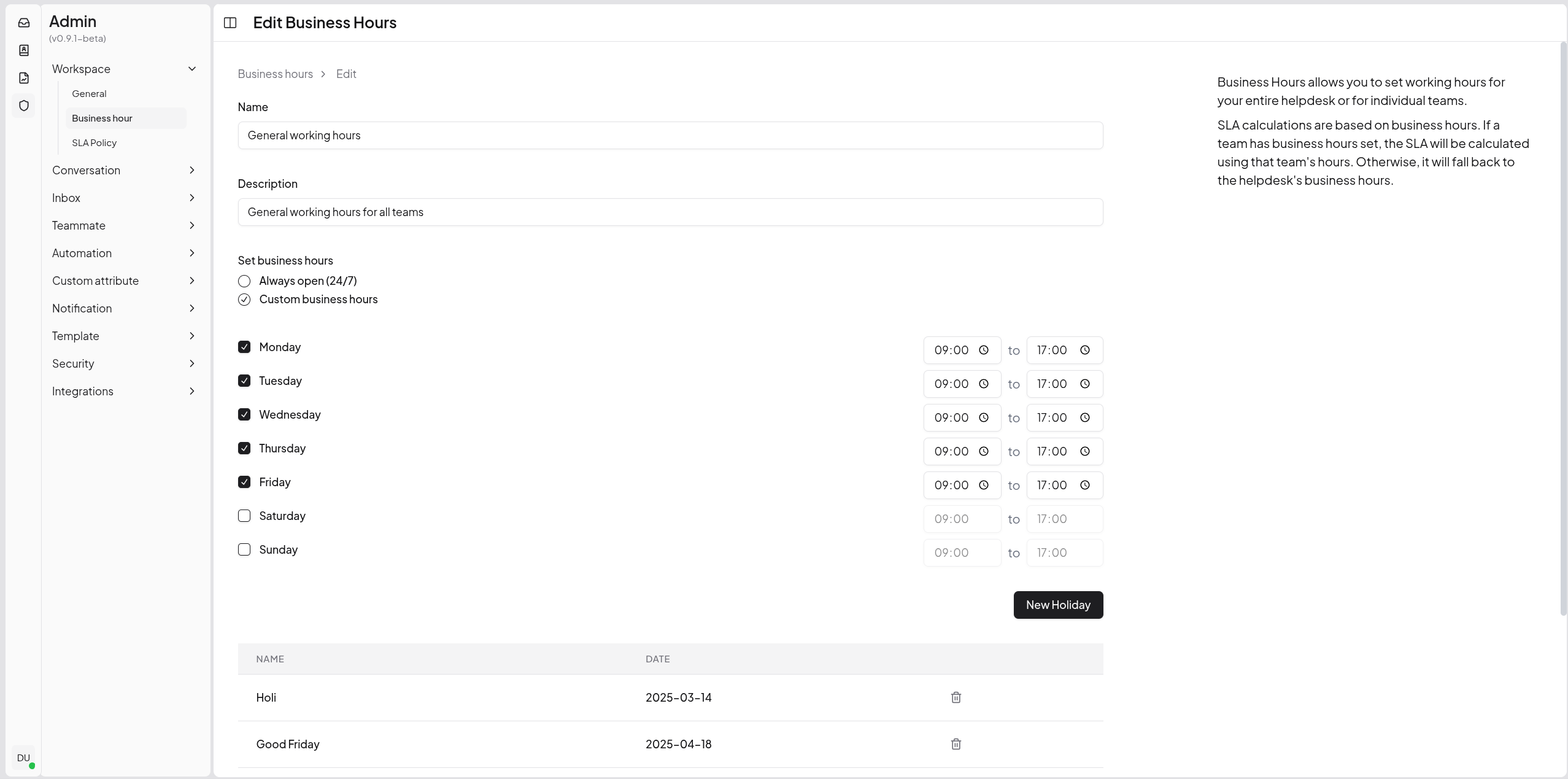This screenshot has height=779, width=1568.
Task: Toggle the sidebar panel icon
Action: coord(230,23)
